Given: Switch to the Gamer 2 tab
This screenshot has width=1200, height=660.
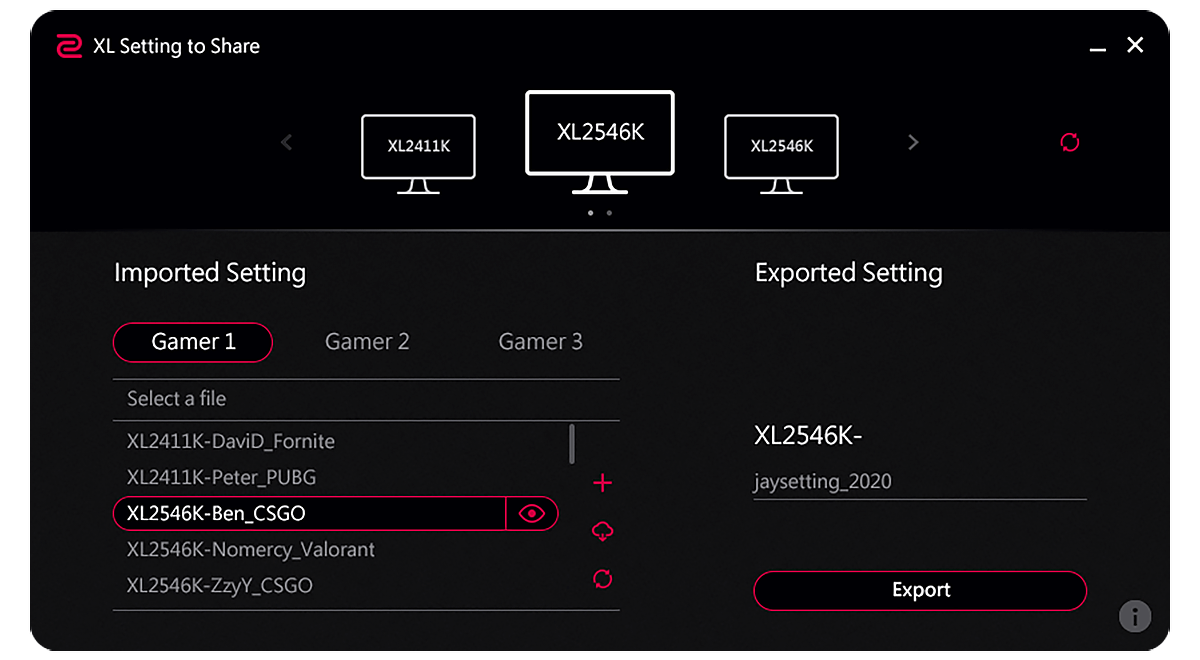Looking at the screenshot, I should click(x=367, y=341).
